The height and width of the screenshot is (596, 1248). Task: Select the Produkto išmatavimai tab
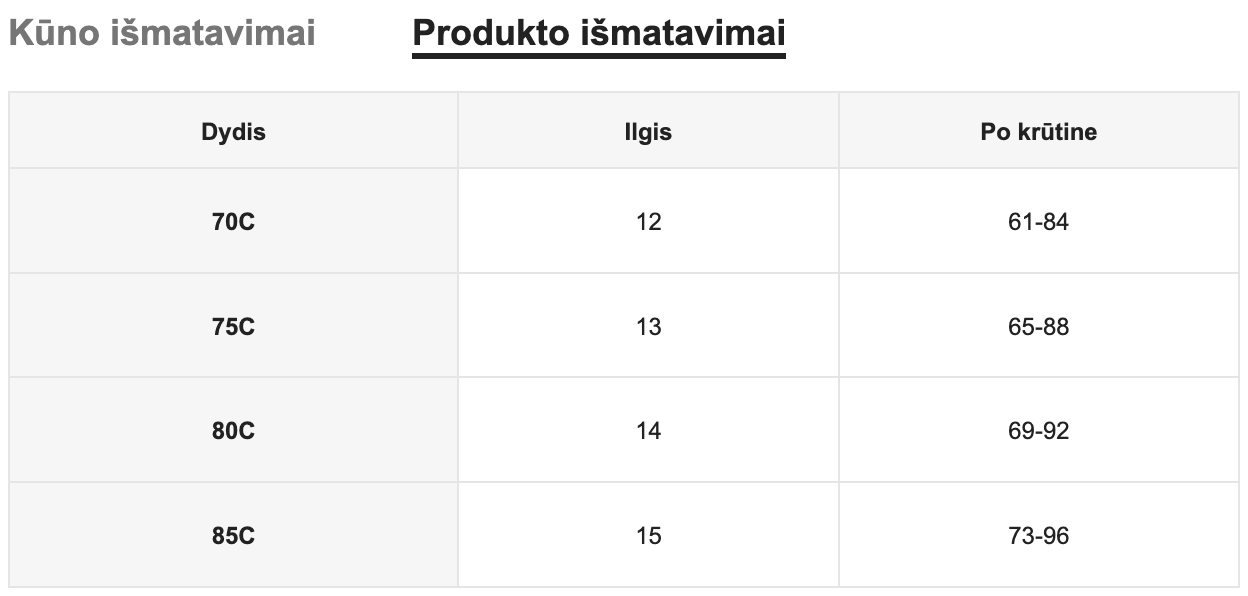point(598,33)
